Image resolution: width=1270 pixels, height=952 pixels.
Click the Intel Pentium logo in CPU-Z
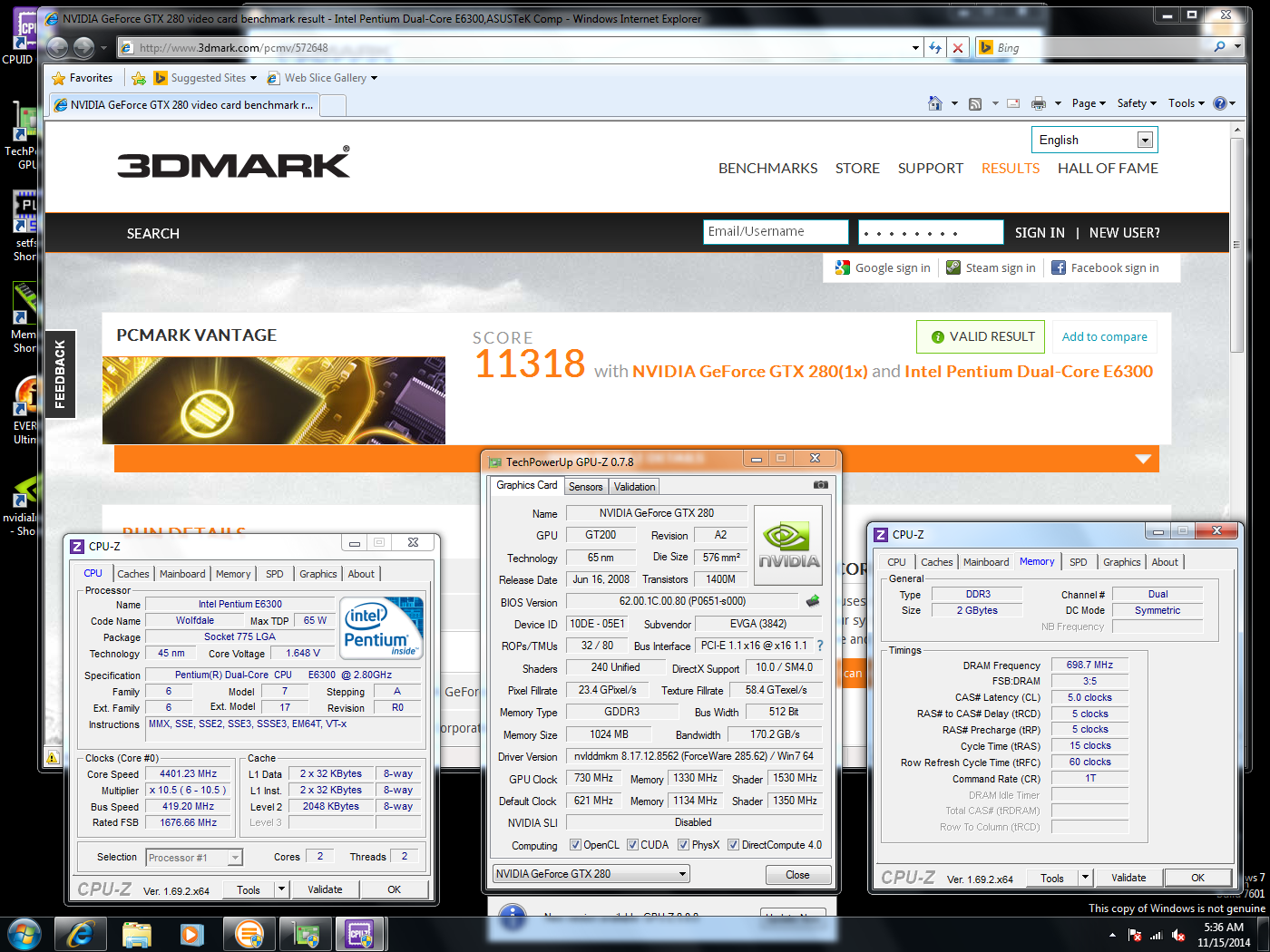click(x=381, y=627)
